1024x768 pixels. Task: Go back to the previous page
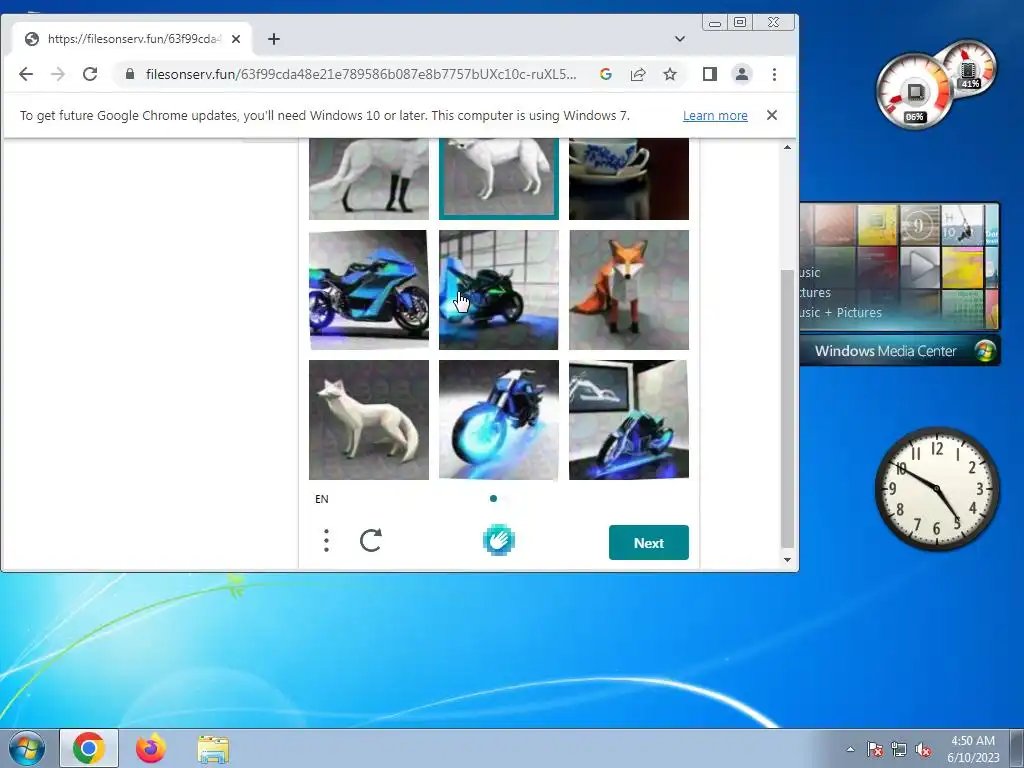click(x=26, y=74)
